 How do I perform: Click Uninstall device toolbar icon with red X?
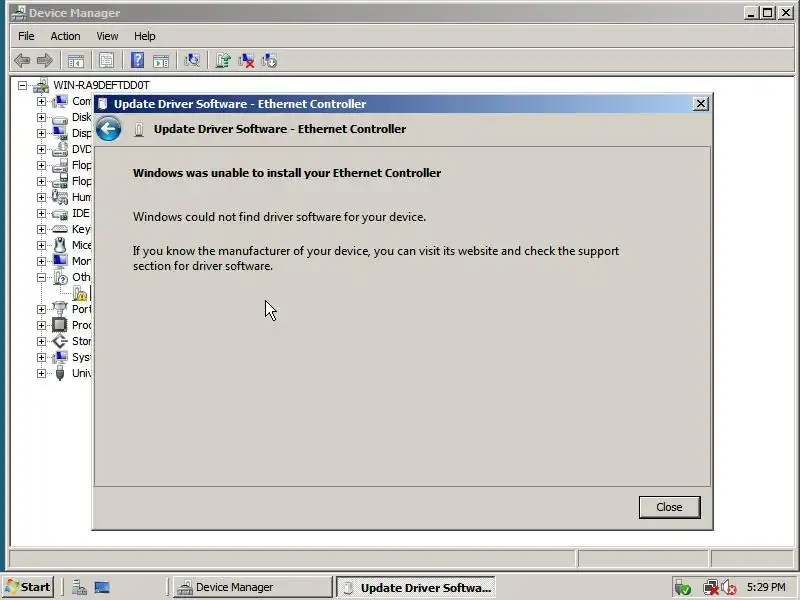[246, 61]
